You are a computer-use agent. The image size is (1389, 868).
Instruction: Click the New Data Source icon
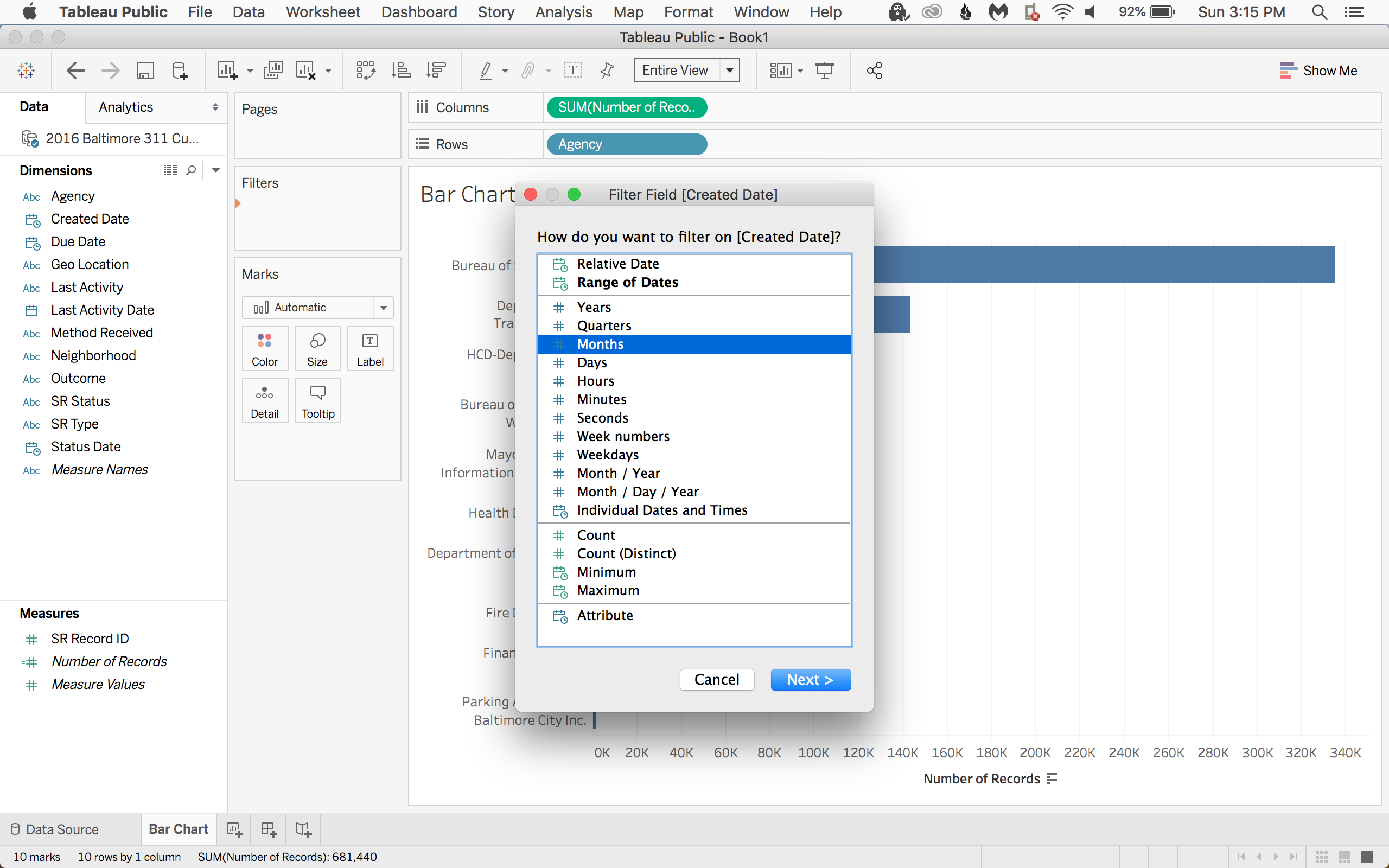point(180,71)
